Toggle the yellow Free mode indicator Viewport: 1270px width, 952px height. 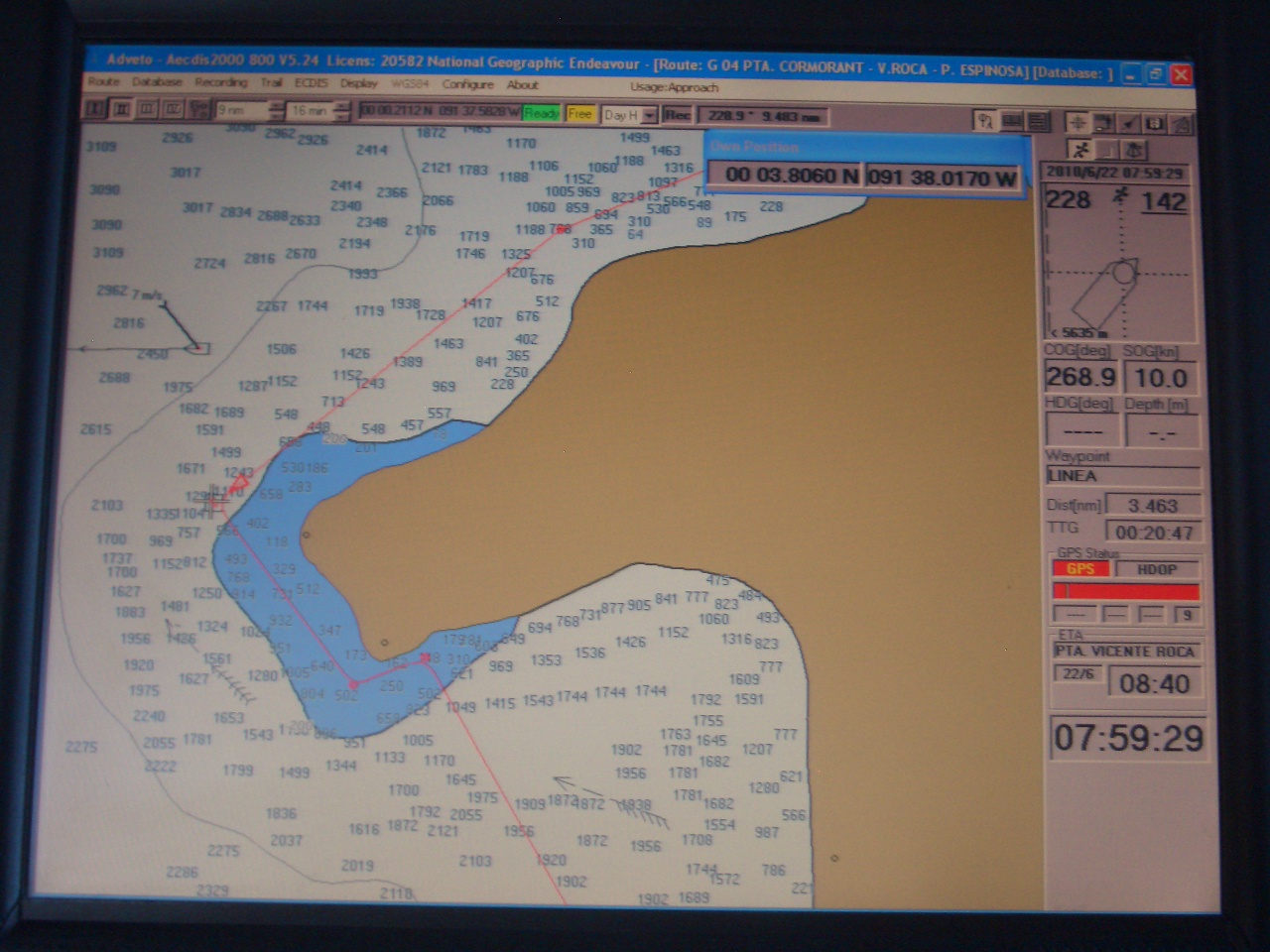(x=580, y=114)
